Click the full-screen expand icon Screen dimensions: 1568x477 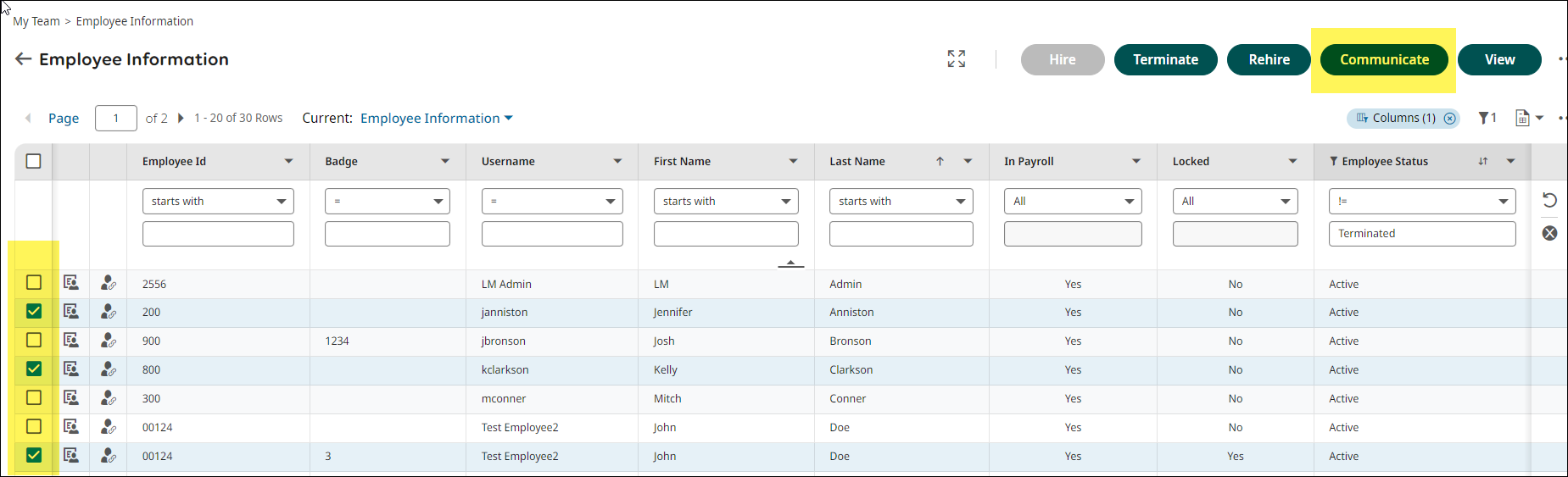[x=956, y=58]
